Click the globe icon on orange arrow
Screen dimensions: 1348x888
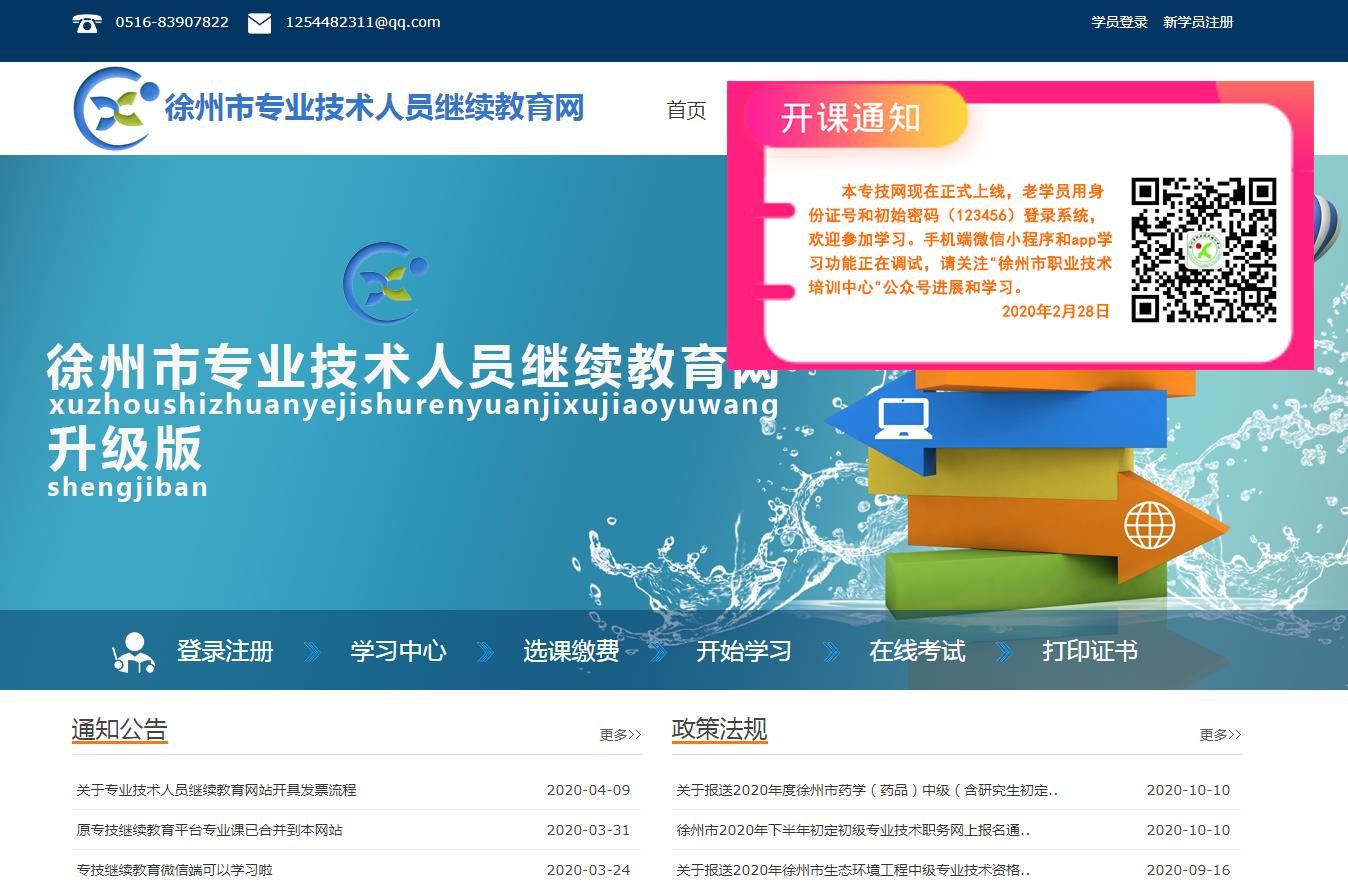click(1150, 525)
